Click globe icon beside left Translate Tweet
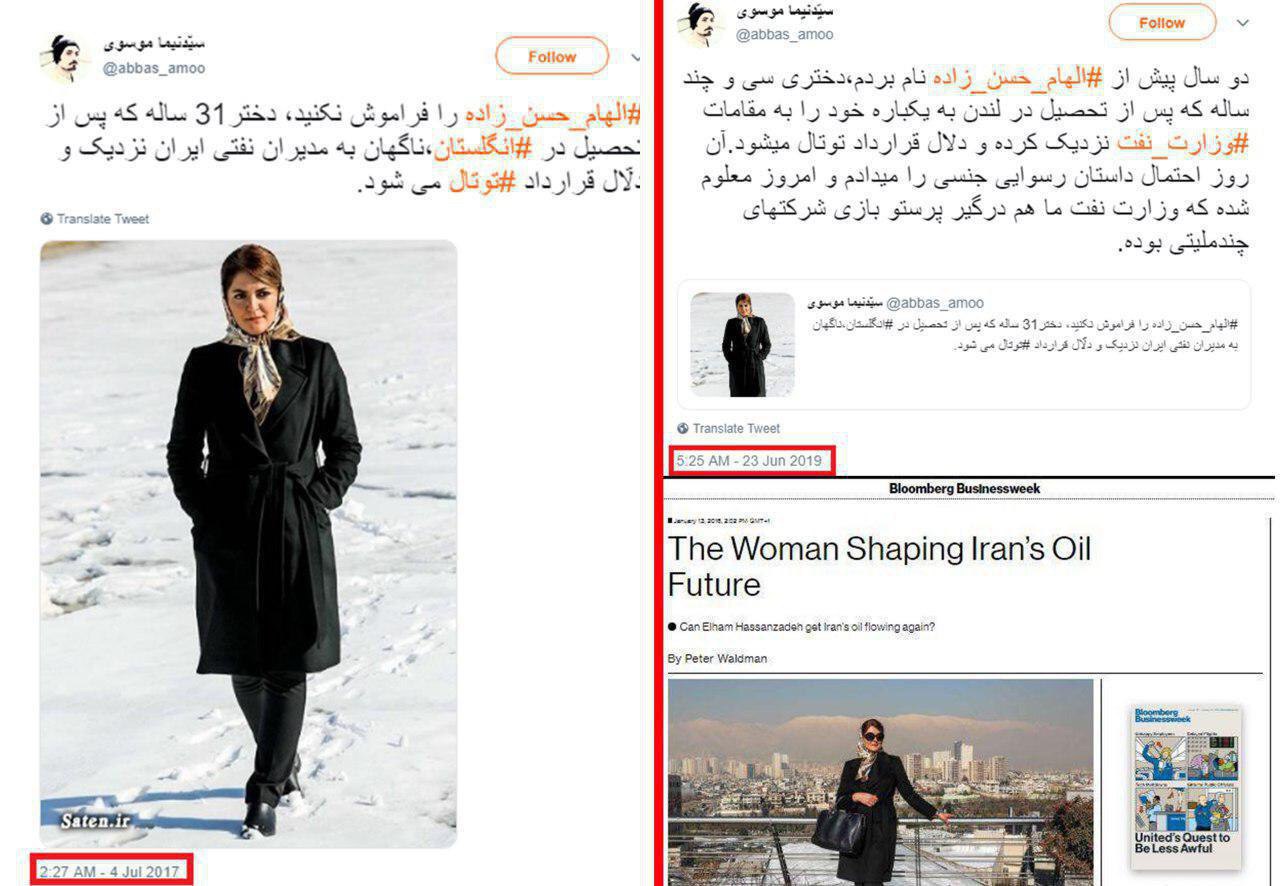Image resolution: width=1280 pixels, height=886 pixels. click(x=46, y=219)
